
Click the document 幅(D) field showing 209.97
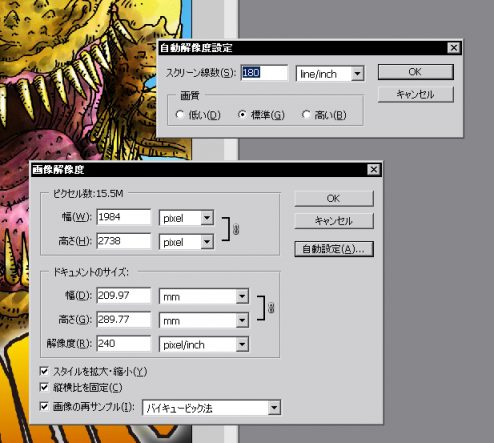click(x=124, y=295)
